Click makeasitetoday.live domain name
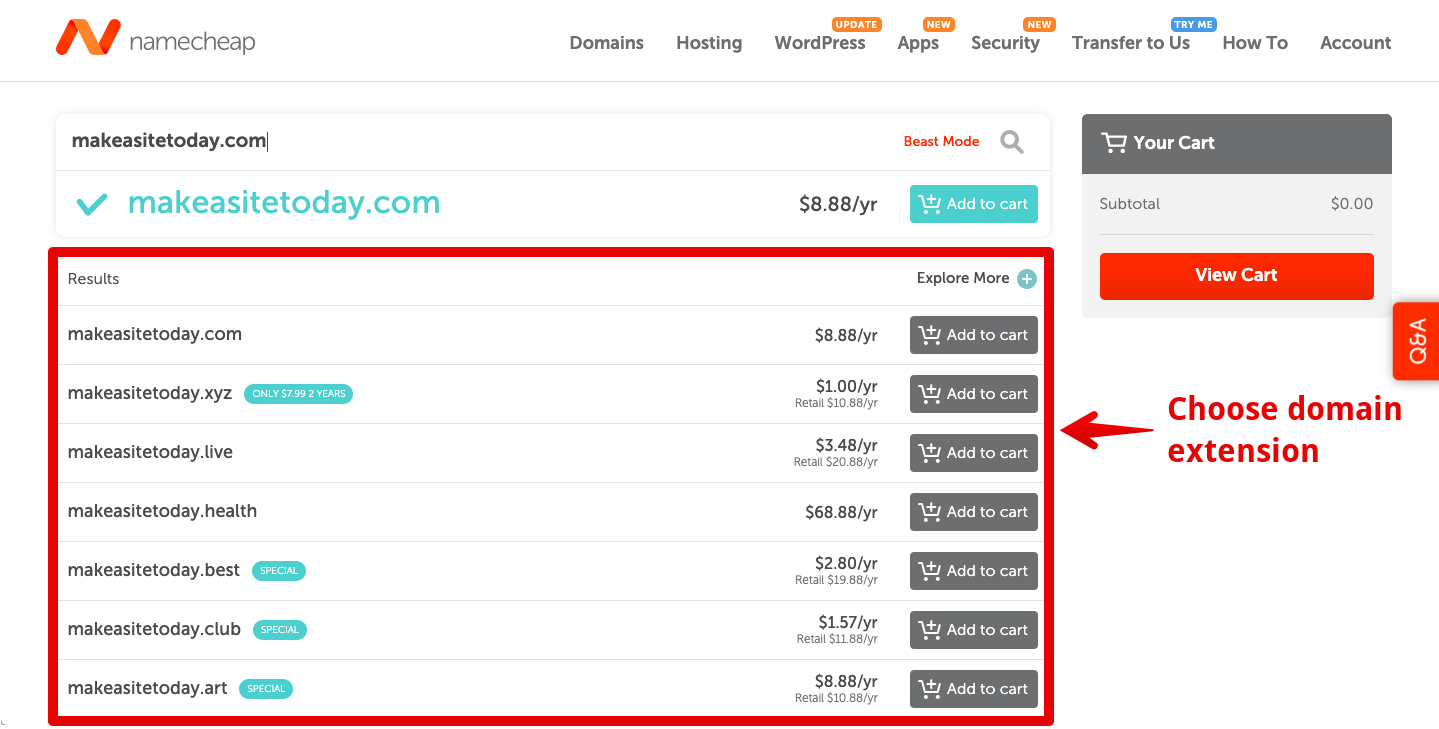 (x=150, y=453)
